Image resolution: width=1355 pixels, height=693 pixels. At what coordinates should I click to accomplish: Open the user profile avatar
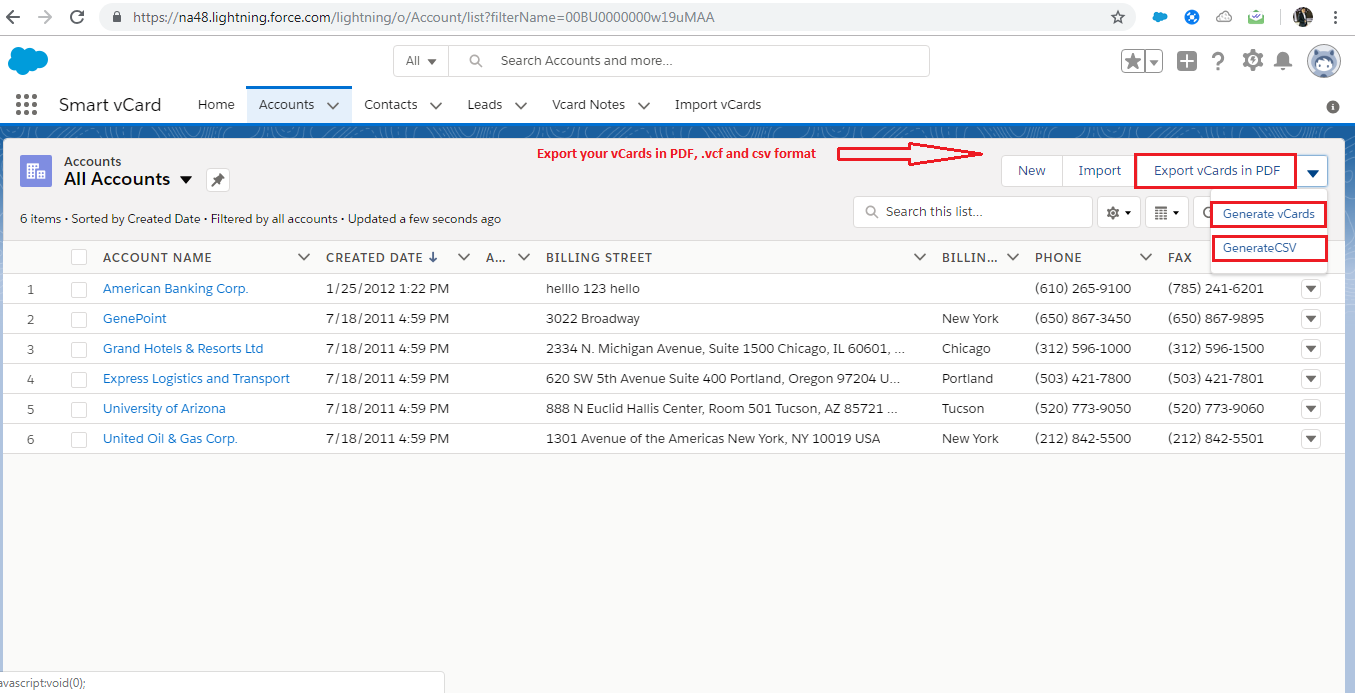1324,61
